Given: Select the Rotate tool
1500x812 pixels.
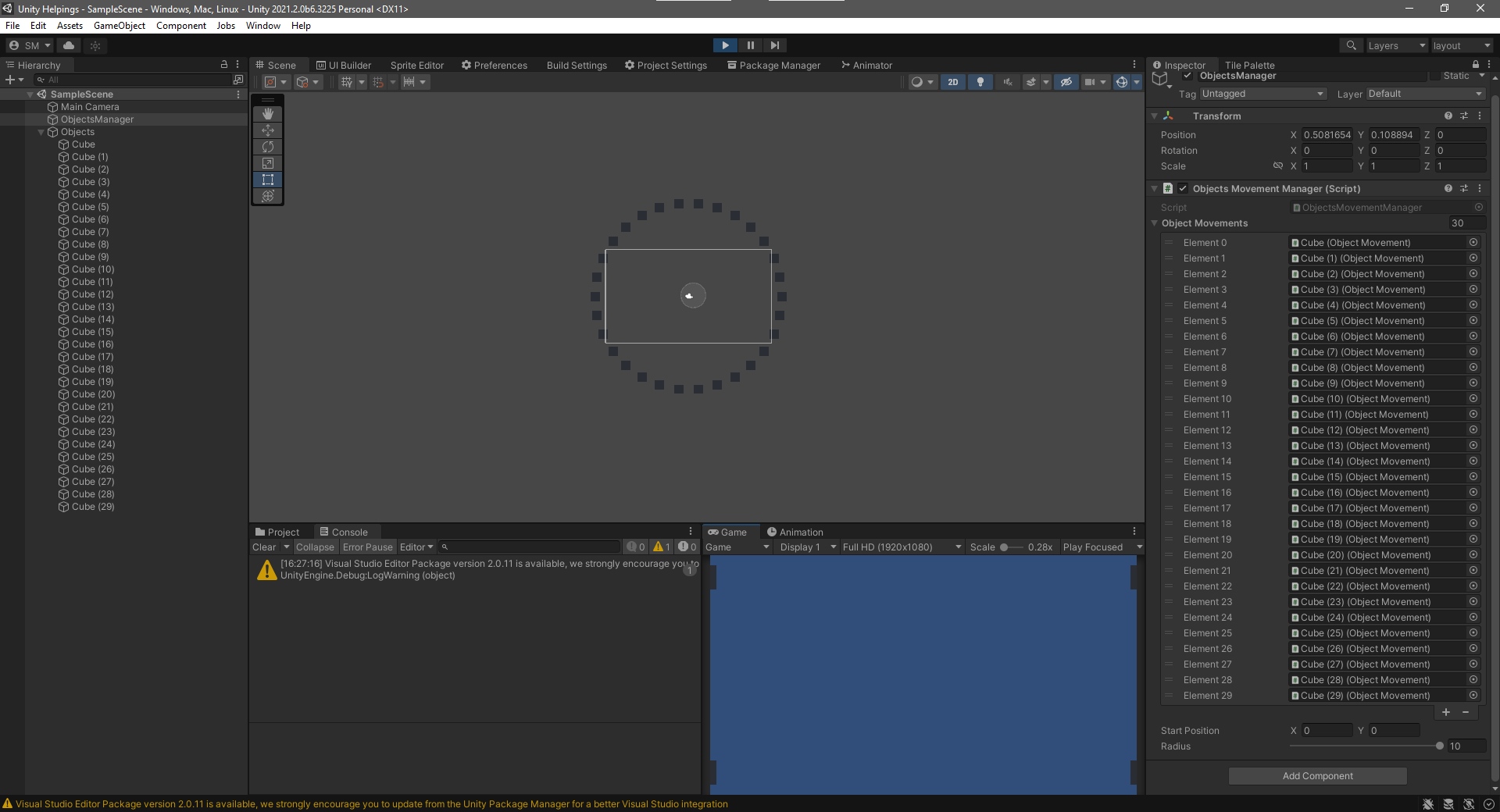Looking at the screenshot, I should pos(268,147).
